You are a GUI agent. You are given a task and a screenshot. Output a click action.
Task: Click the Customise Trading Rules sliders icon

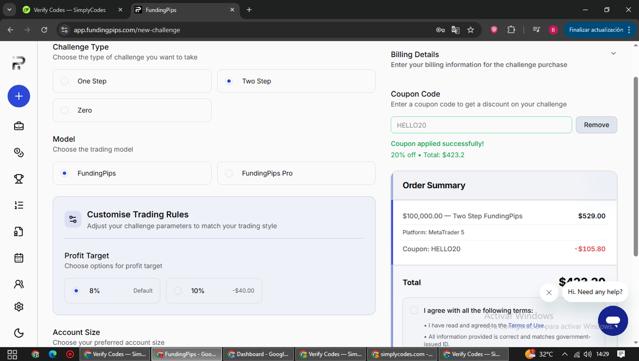point(73,219)
